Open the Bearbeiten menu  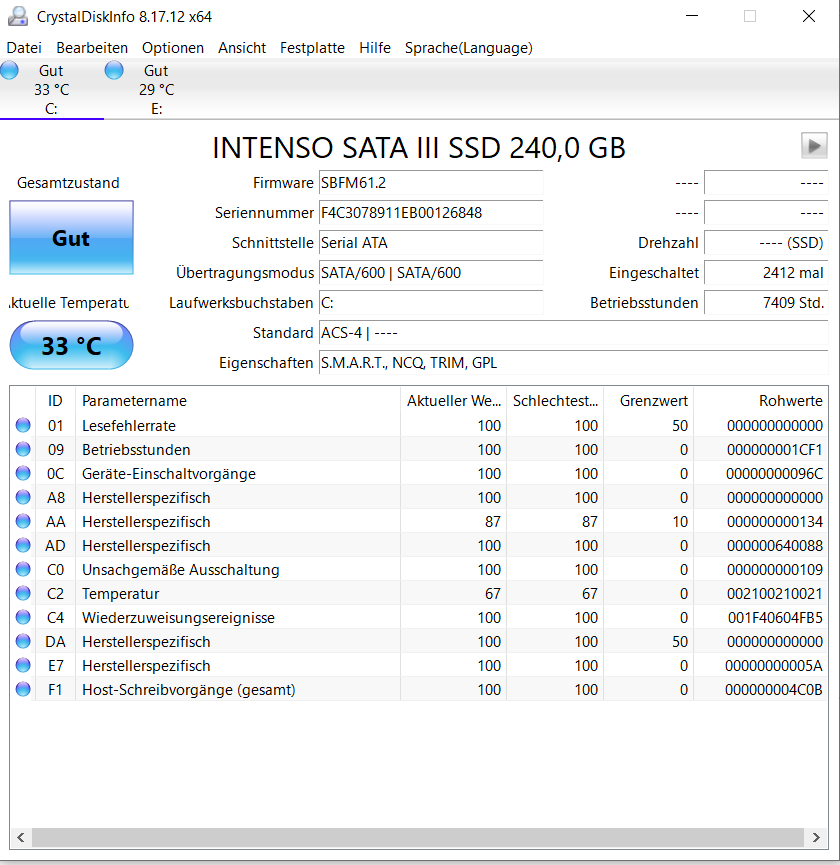click(92, 48)
